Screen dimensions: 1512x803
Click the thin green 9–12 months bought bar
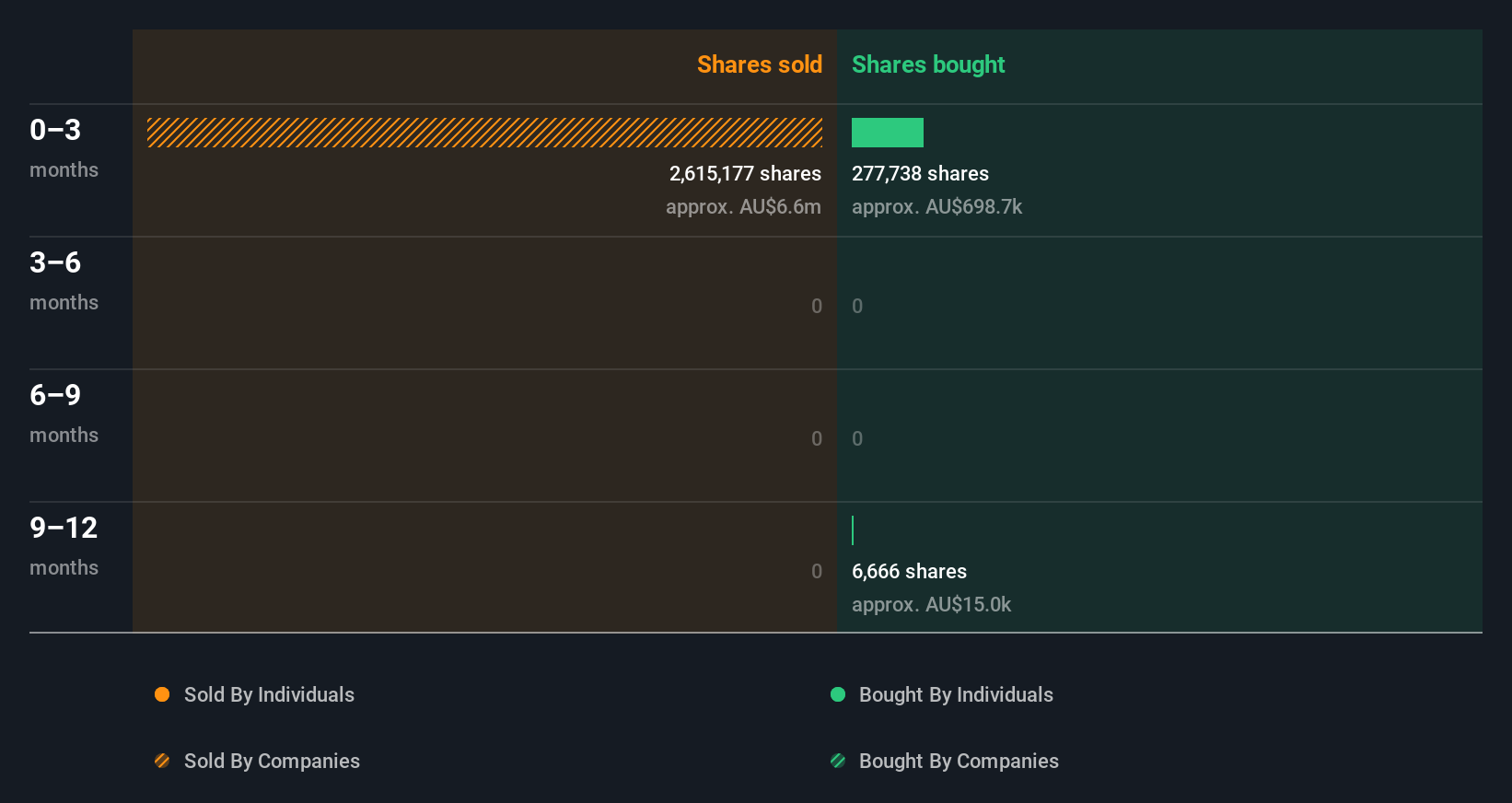(853, 530)
